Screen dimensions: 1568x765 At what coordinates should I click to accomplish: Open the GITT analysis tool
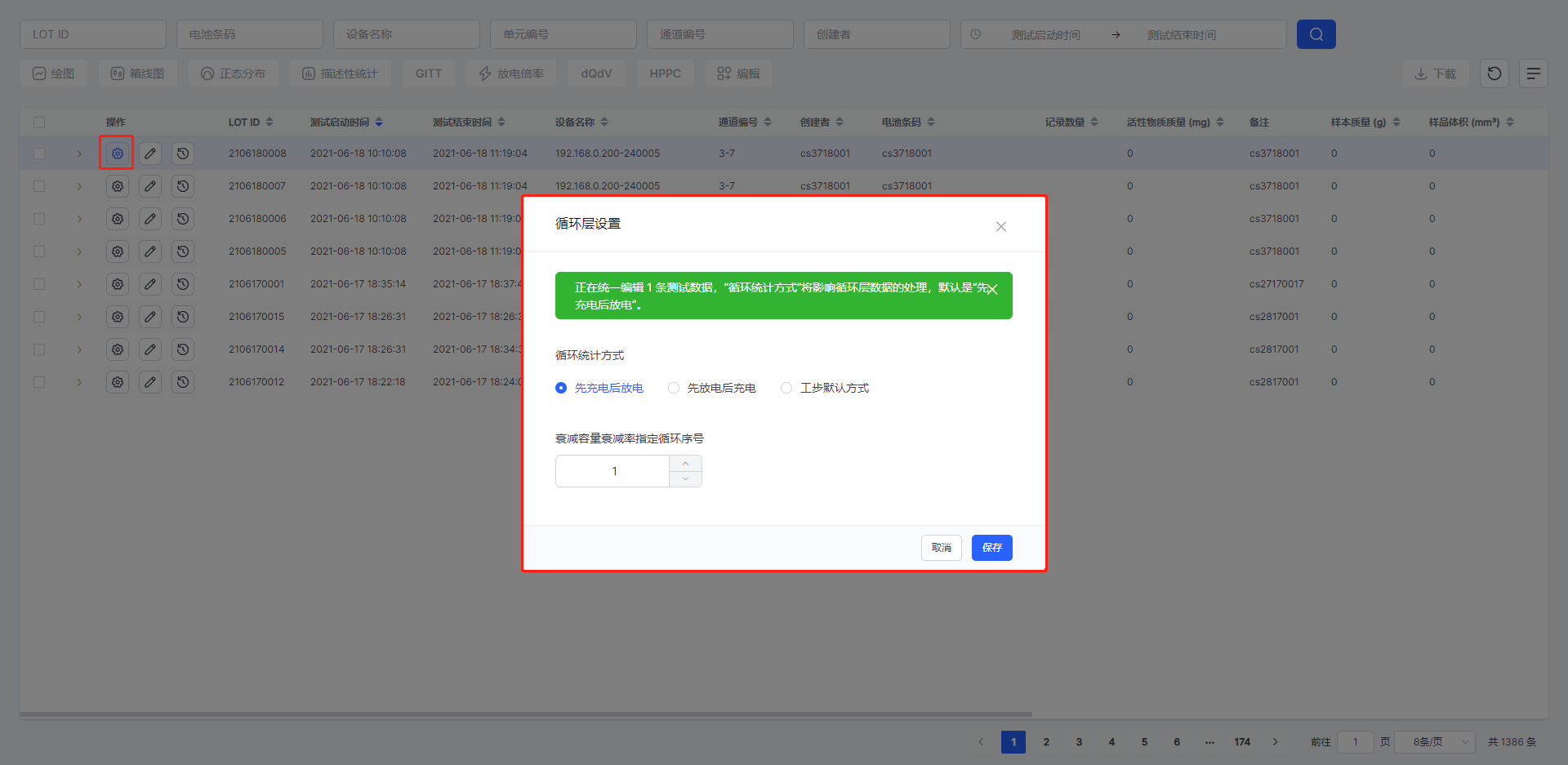click(429, 73)
